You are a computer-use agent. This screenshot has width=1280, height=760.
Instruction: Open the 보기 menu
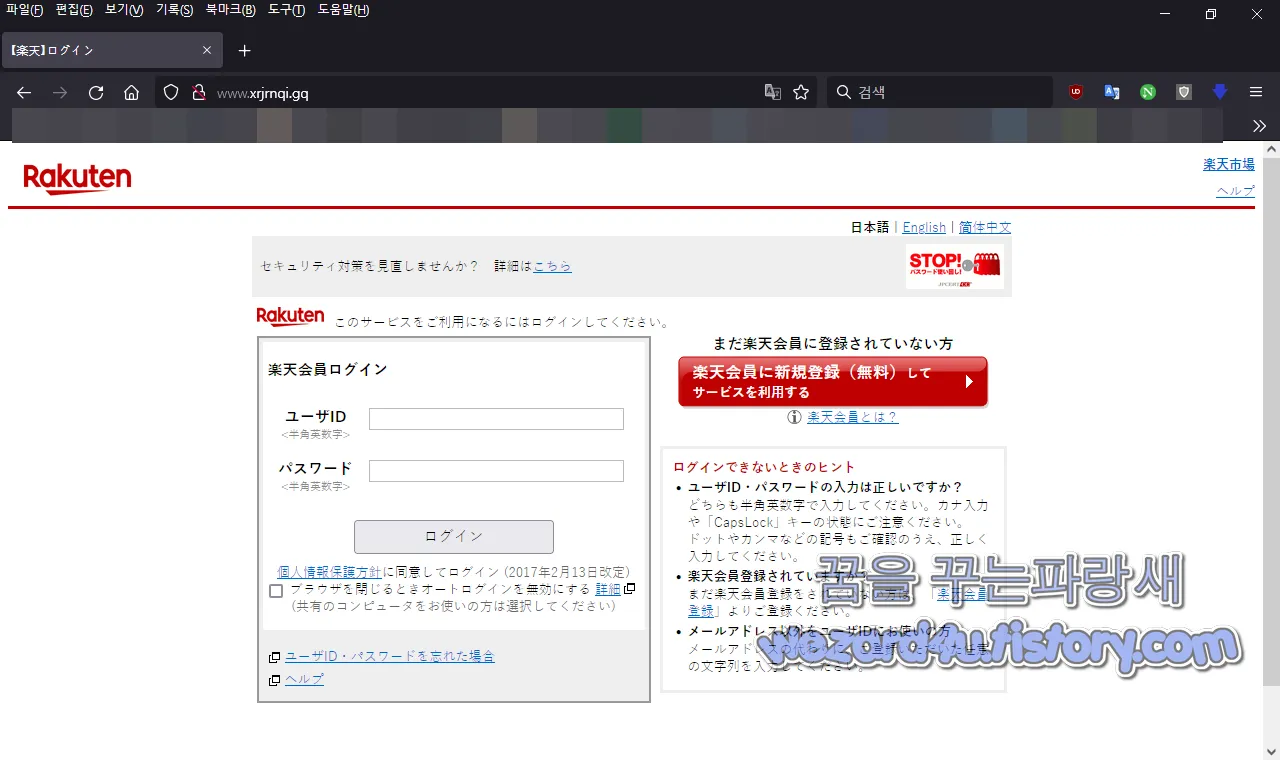pyautogui.click(x=124, y=10)
